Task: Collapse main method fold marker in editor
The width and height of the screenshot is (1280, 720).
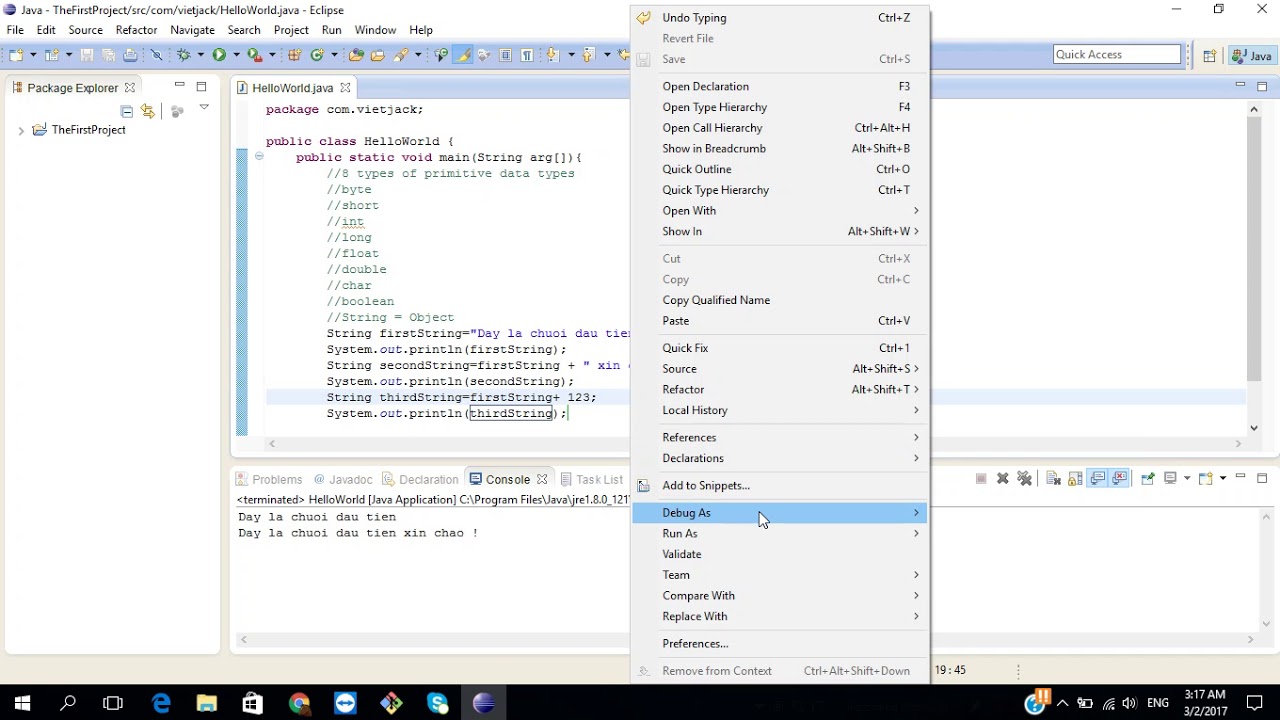Action: (259, 157)
